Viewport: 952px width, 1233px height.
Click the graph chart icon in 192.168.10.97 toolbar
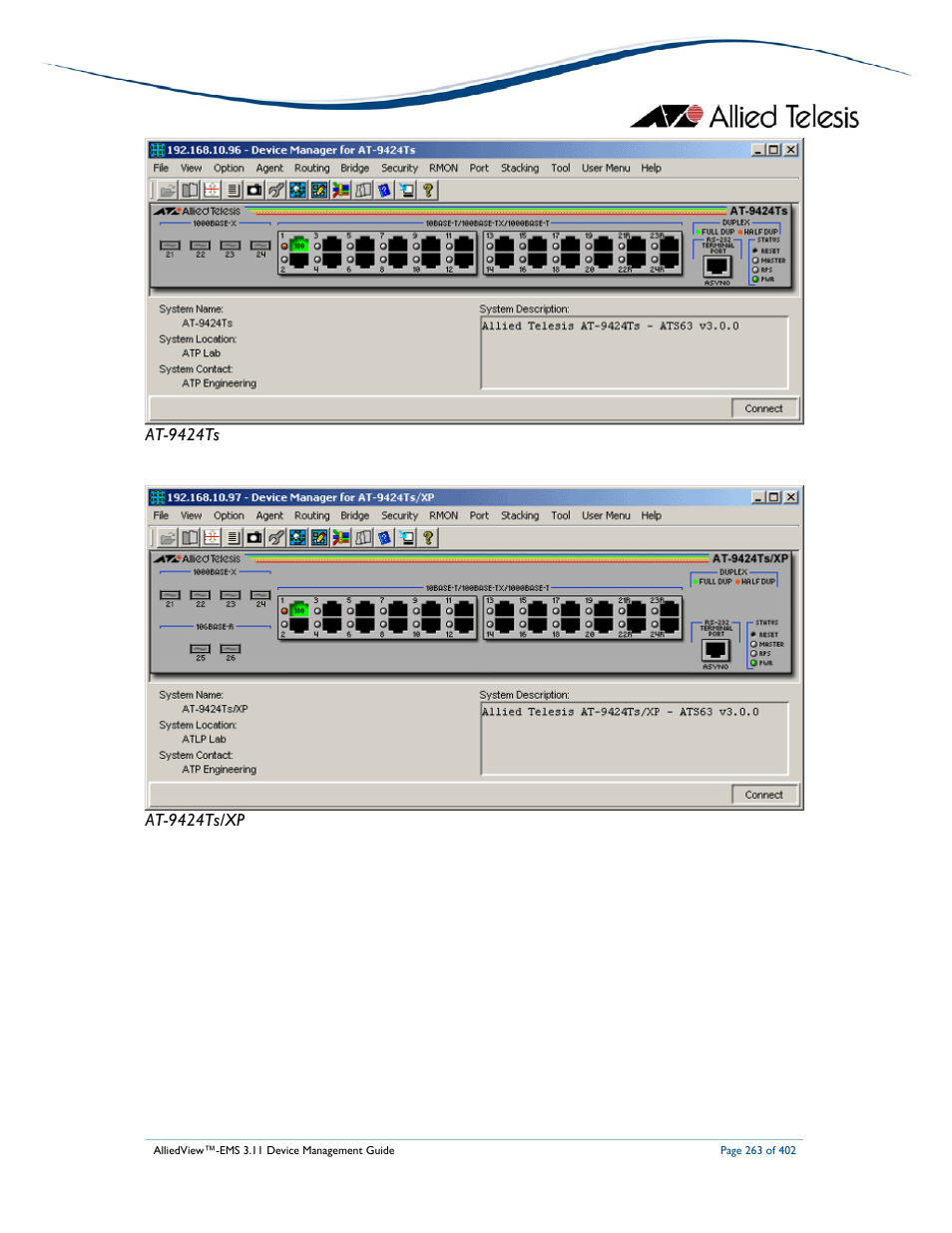212,537
